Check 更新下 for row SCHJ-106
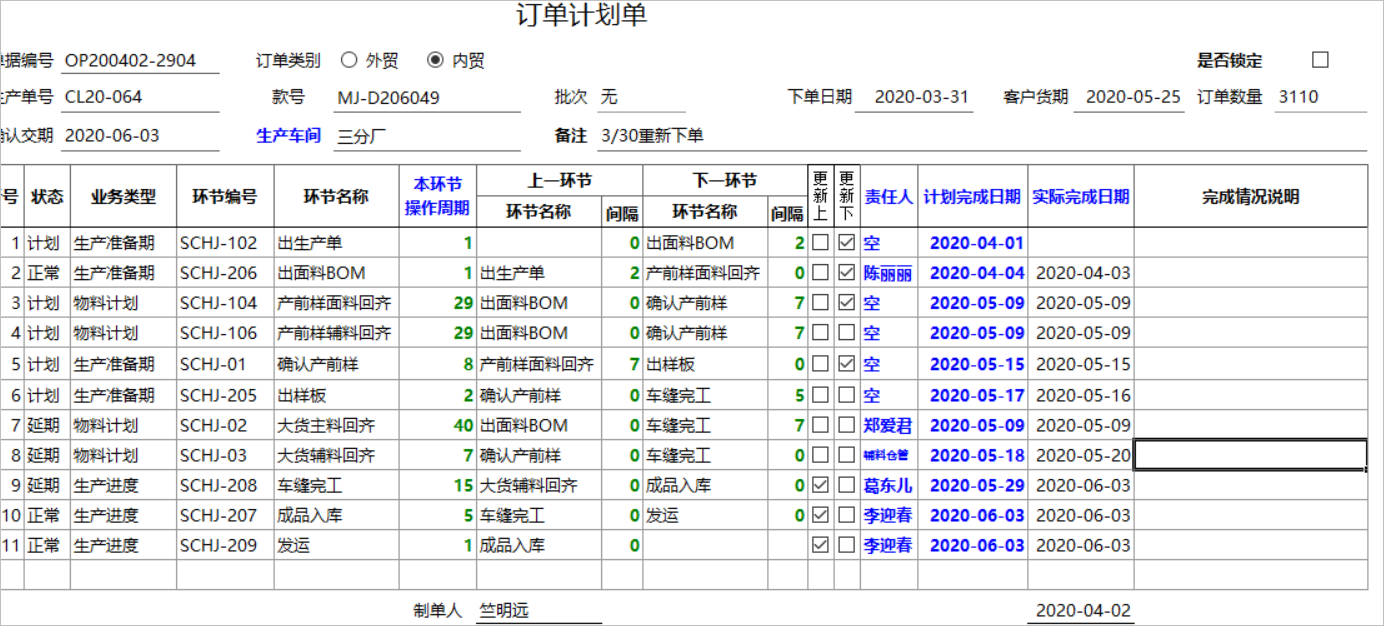Image resolution: width=1384 pixels, height=626 pixels. pos(847,333)
